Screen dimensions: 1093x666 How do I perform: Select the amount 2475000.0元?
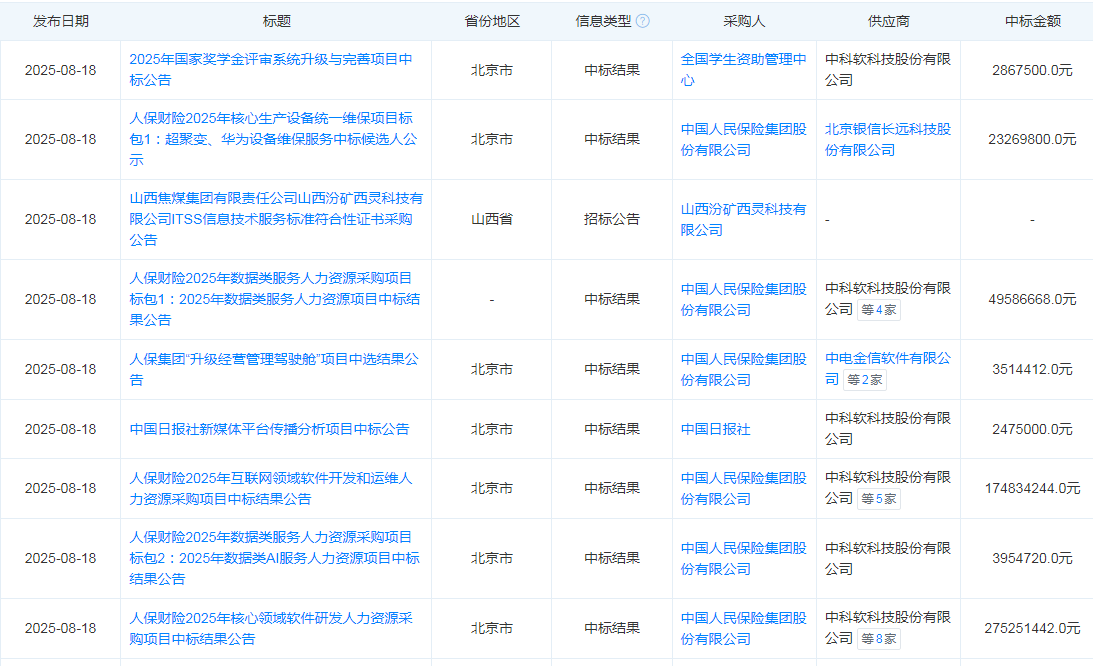(1032, 429)
